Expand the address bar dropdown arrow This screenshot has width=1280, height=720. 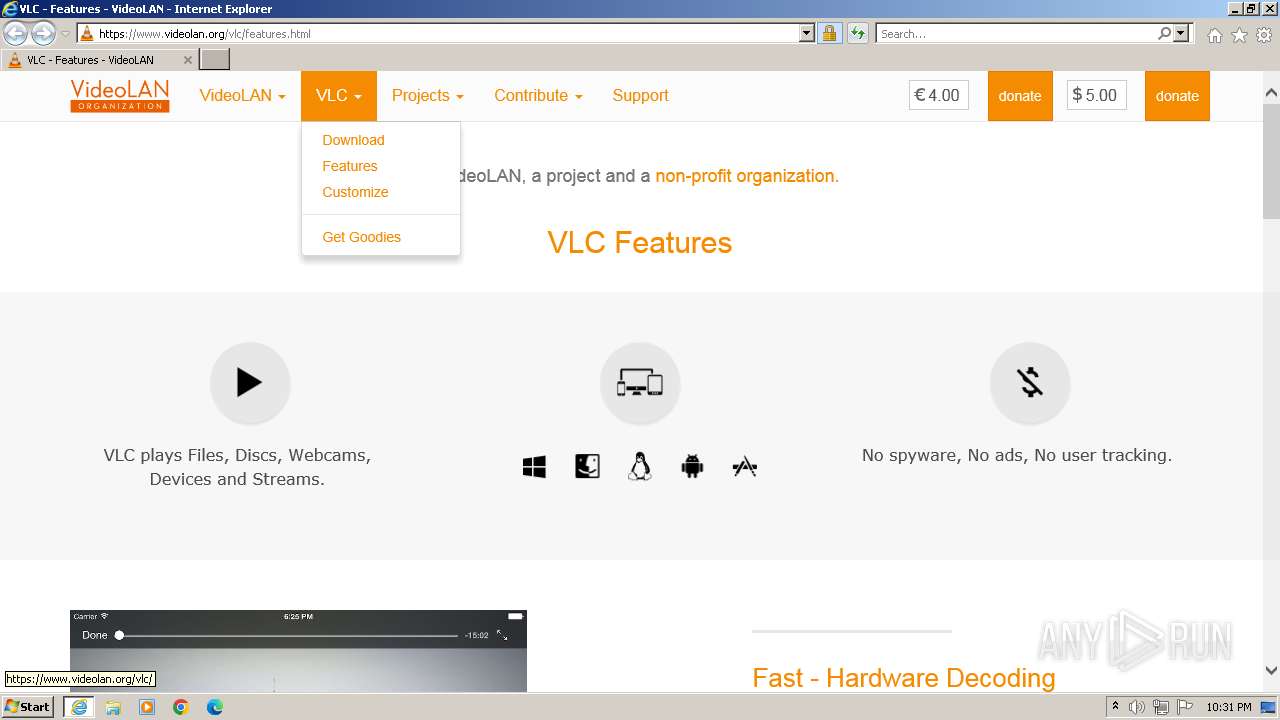tap(807, 33)
